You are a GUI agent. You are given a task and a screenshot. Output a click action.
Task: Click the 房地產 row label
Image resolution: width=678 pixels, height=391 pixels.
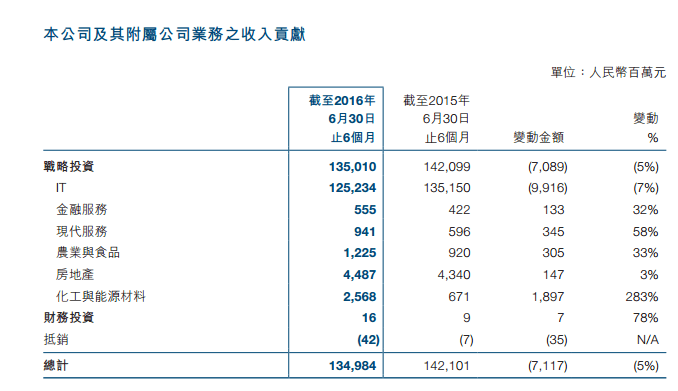75,275
